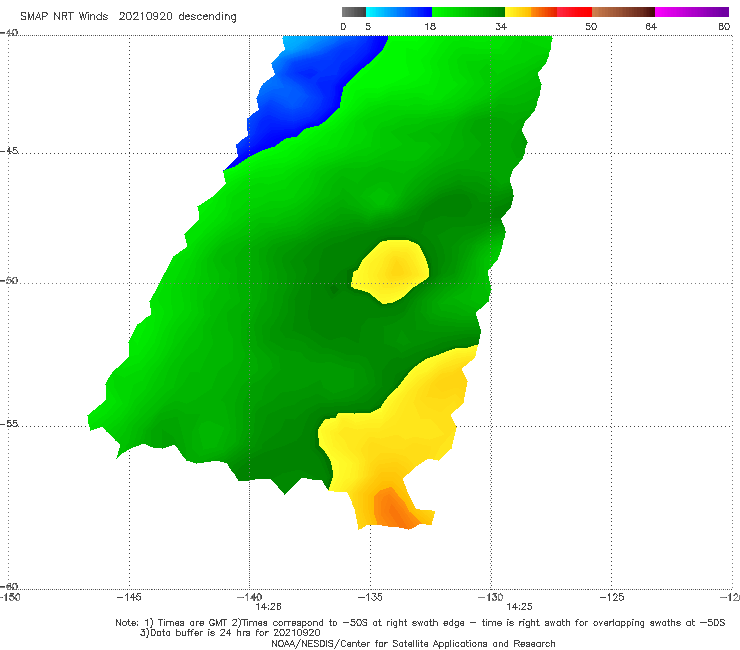
Task: Click the '-145' longitude axis label
Action: click(x=129, y=597)
